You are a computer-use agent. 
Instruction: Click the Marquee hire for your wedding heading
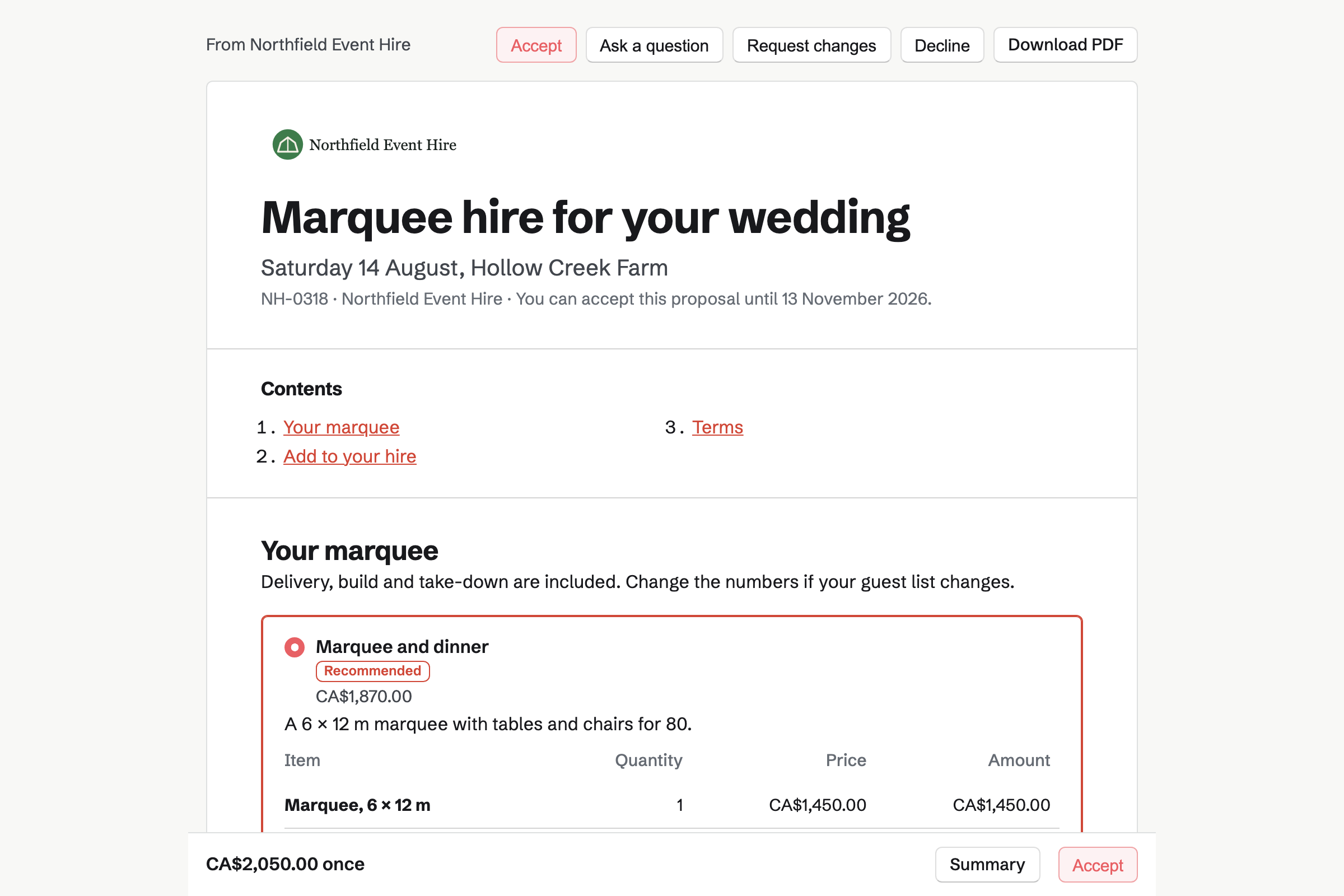pos(585,218)
